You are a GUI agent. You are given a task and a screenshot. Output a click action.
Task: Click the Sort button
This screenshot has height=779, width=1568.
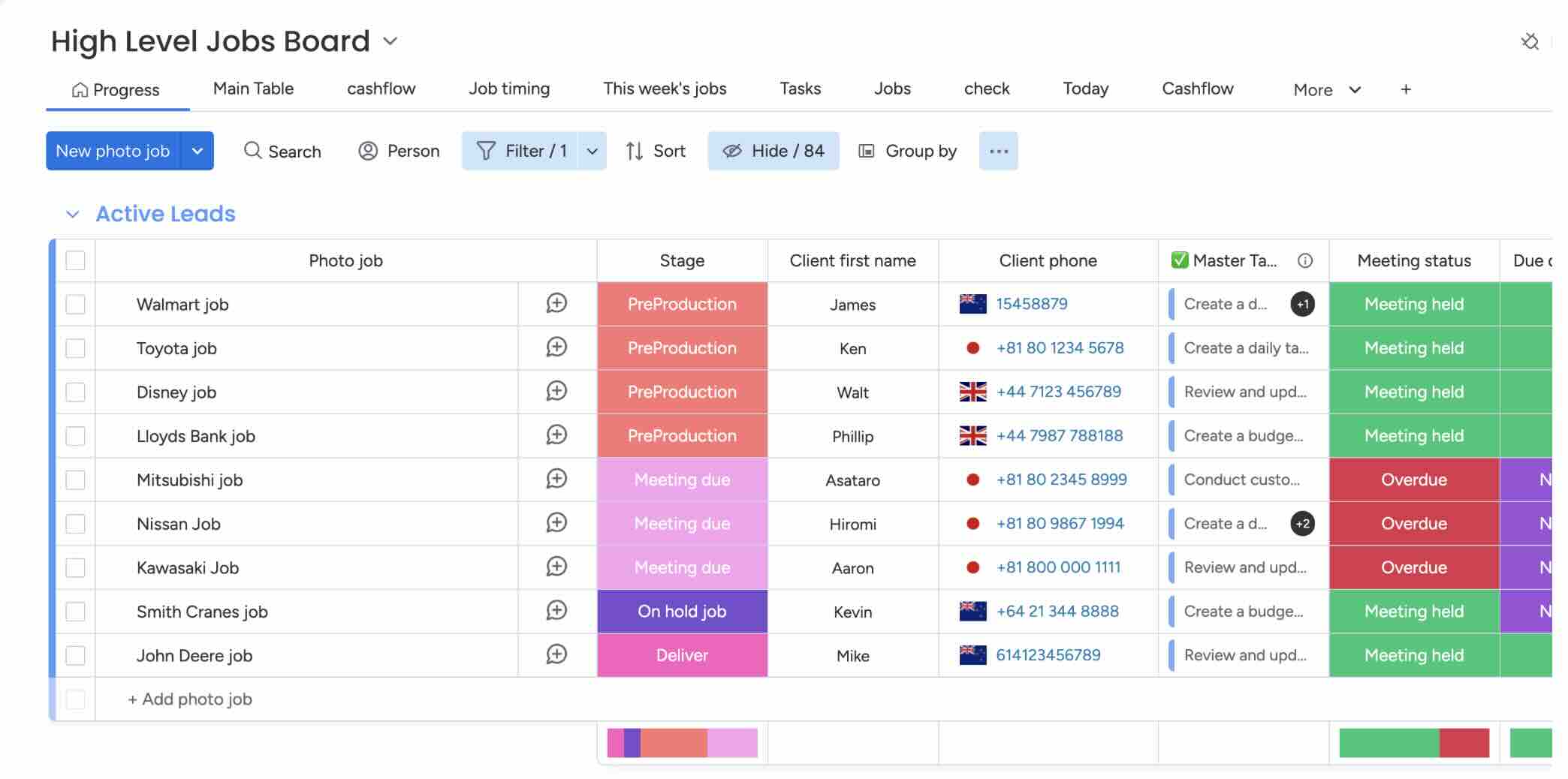coord(656,151)
